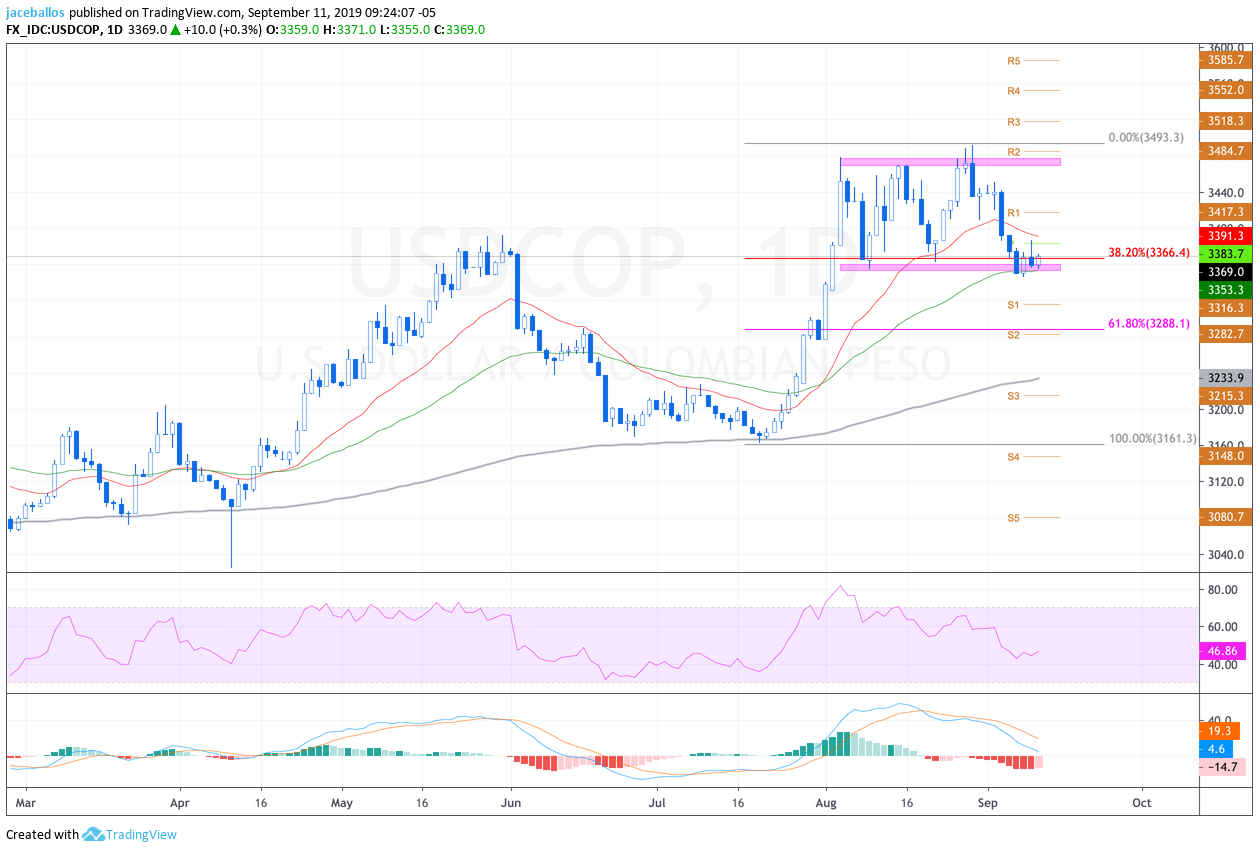This screenshot has width=1259, height=852.
Task: Click the 80.00 RSI scale label
Action: (x=1224, y=590)
